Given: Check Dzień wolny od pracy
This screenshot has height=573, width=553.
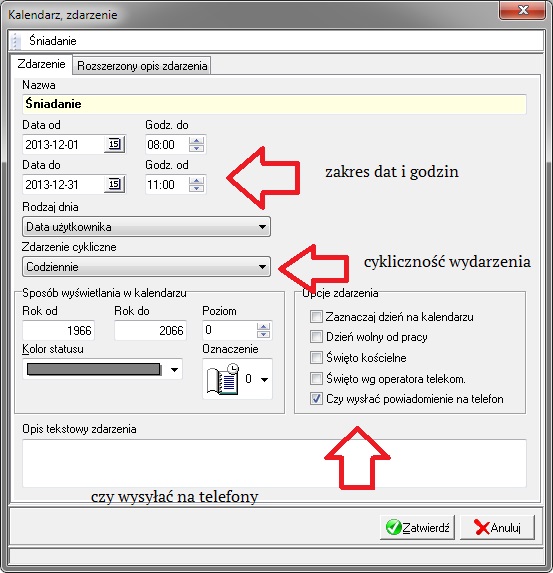Looking at the screenshot, I should coord(316,337).
